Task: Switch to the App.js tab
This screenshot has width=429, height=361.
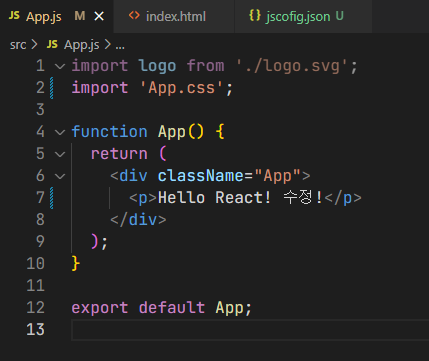Action: (x=57, y=16)
